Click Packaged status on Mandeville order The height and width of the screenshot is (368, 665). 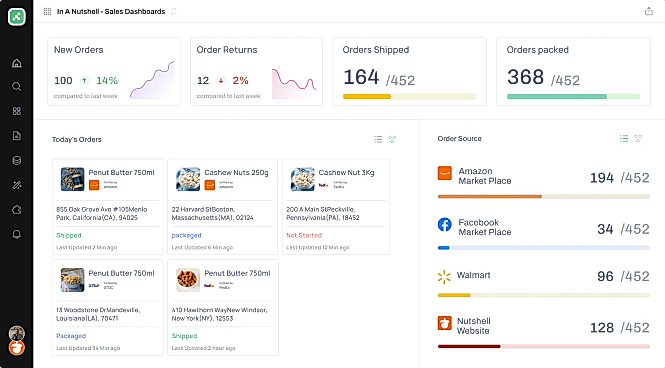pyautogui.click(x=71, y=336)
